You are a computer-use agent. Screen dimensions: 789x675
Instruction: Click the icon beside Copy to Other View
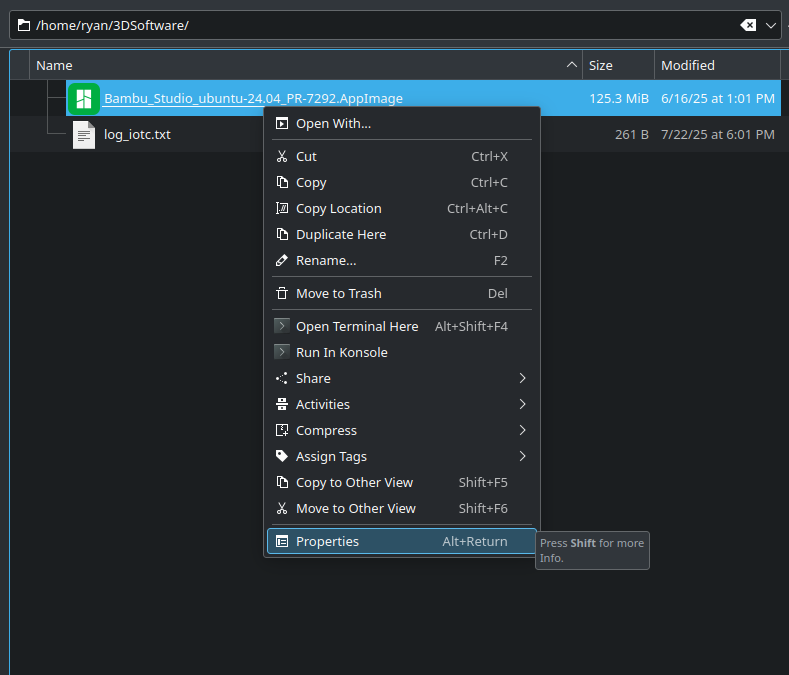pos(282,483)
